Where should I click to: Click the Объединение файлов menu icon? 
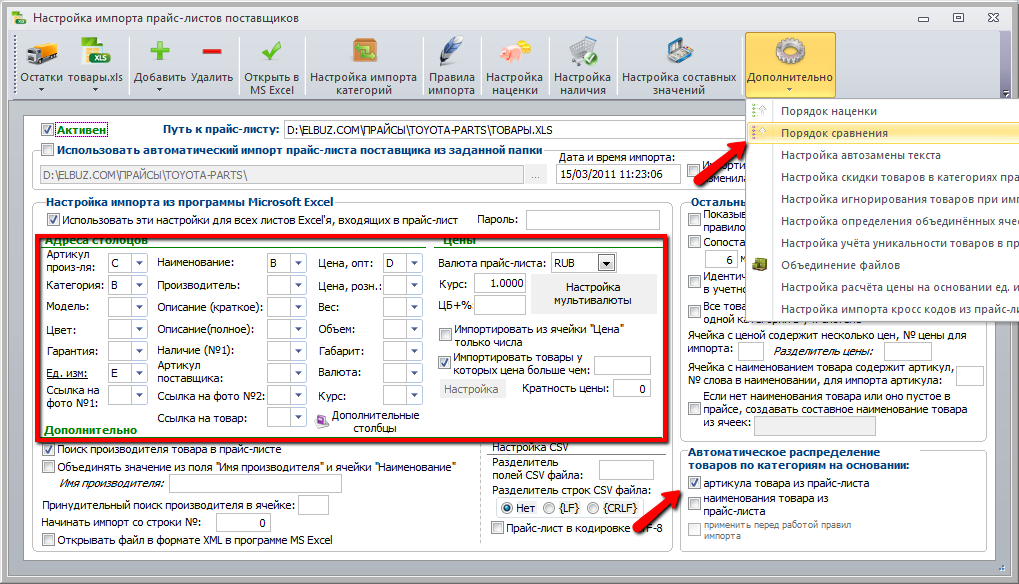759,264
